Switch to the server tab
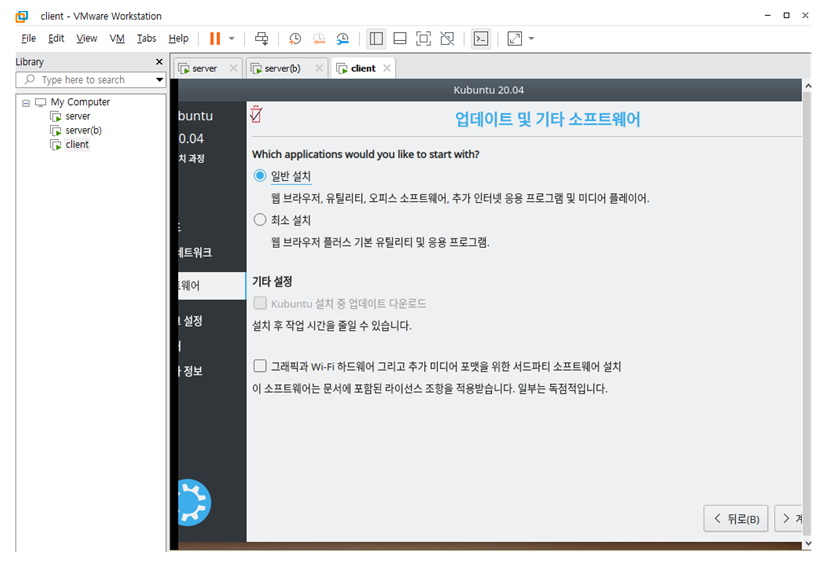The width and height of the screenshot is (830, 561). coord(204,69)
